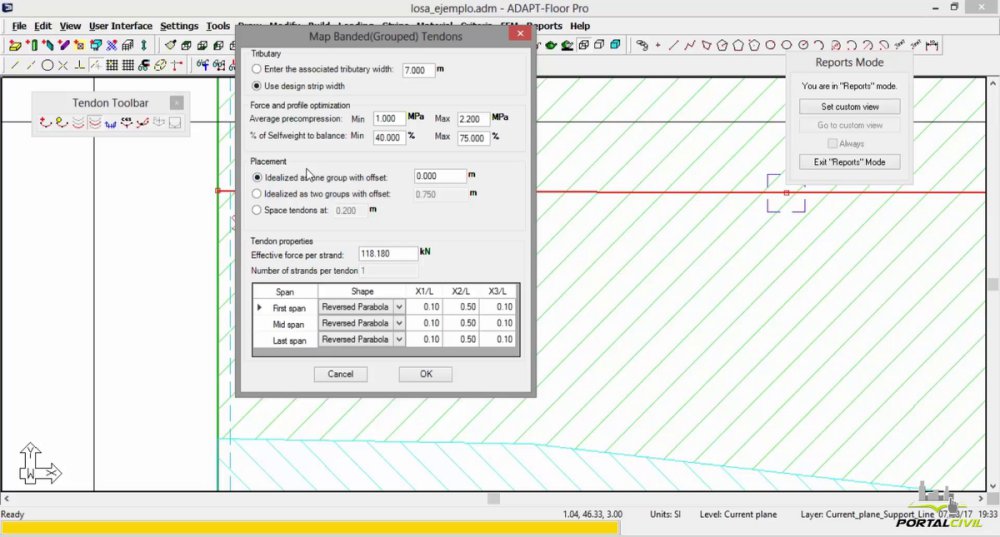Select the dimension tool icon
The image size is (1000, 537).
point(932,45)
